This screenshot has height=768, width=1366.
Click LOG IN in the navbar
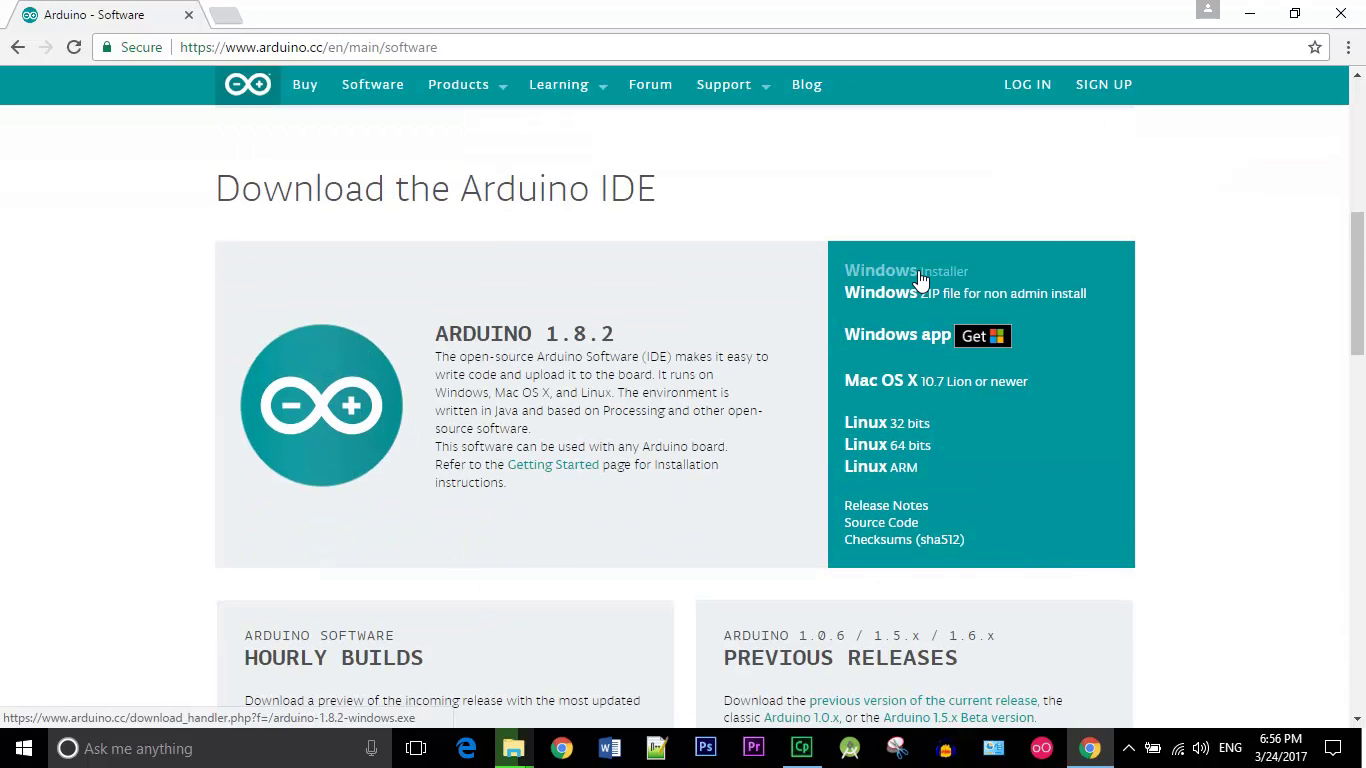tap(1027, 85)
